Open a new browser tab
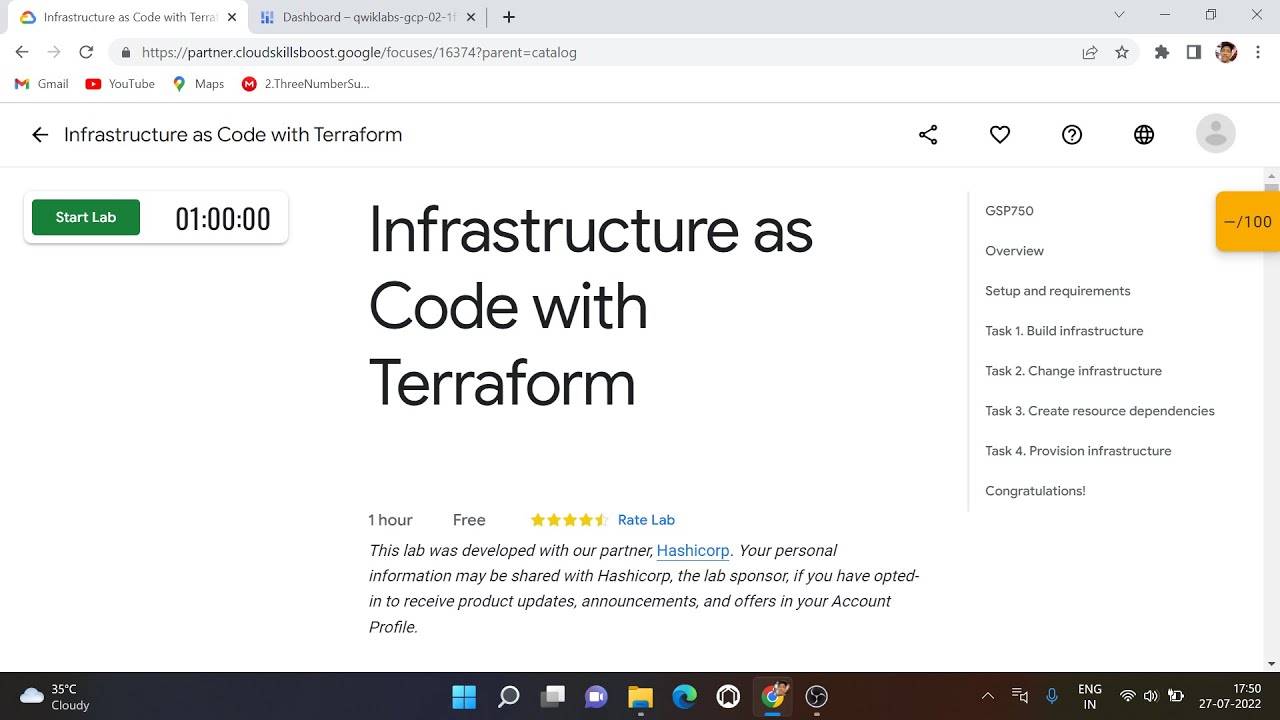Screen dimensions: 1280x720 [509, 17]
